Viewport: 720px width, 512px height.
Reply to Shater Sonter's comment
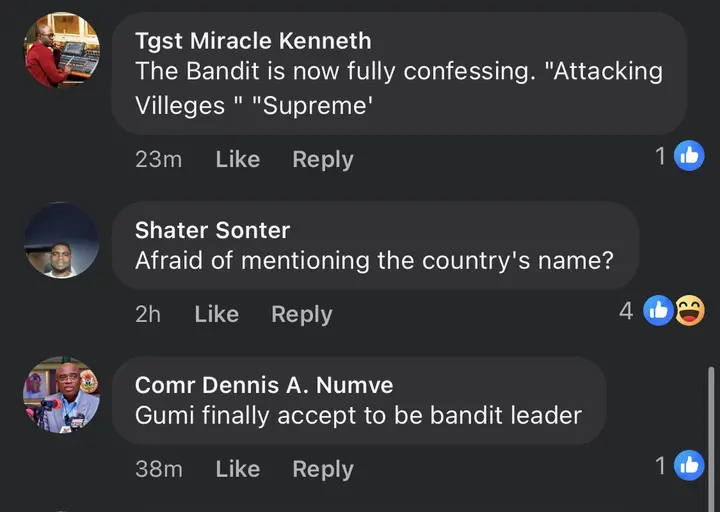[x=301, y=314]
